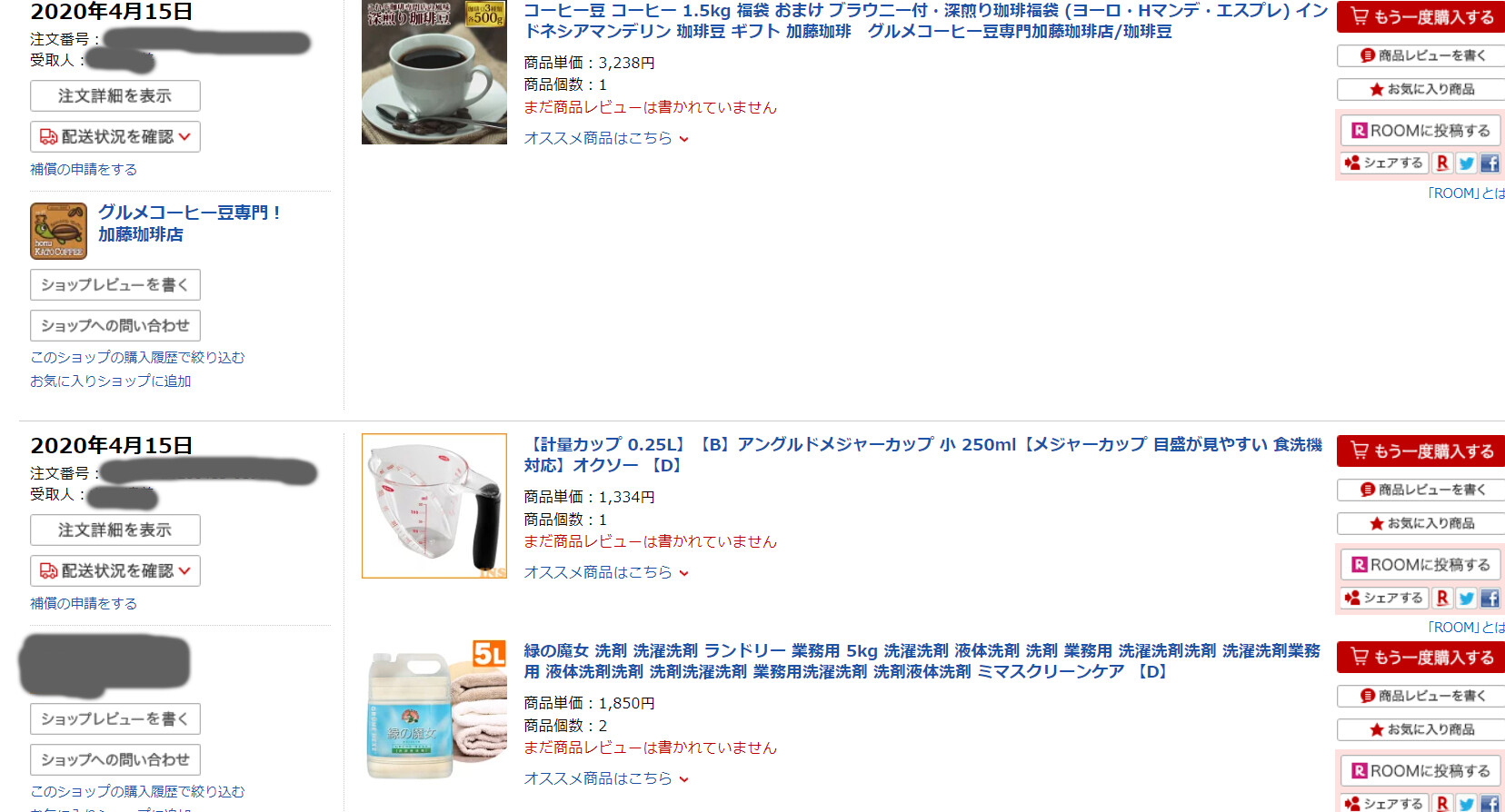Viewport: 1505px width, 812px height.
Task: Expand 配送状況を確認 for the coffee order
Action: click(115, 136)
